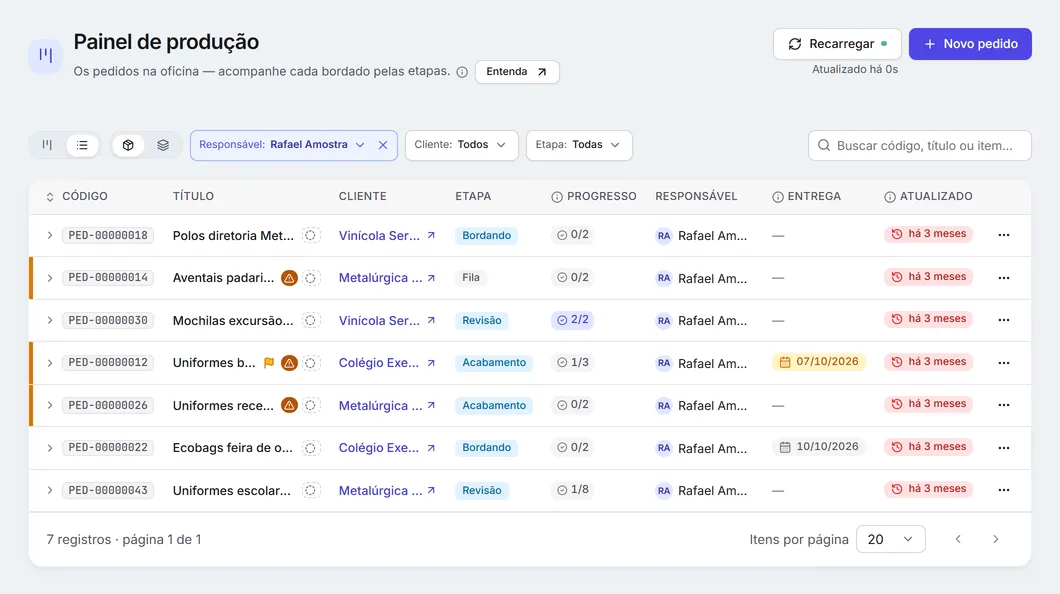Click the 10/10/2026 delivery date badge

coord(819,447)
